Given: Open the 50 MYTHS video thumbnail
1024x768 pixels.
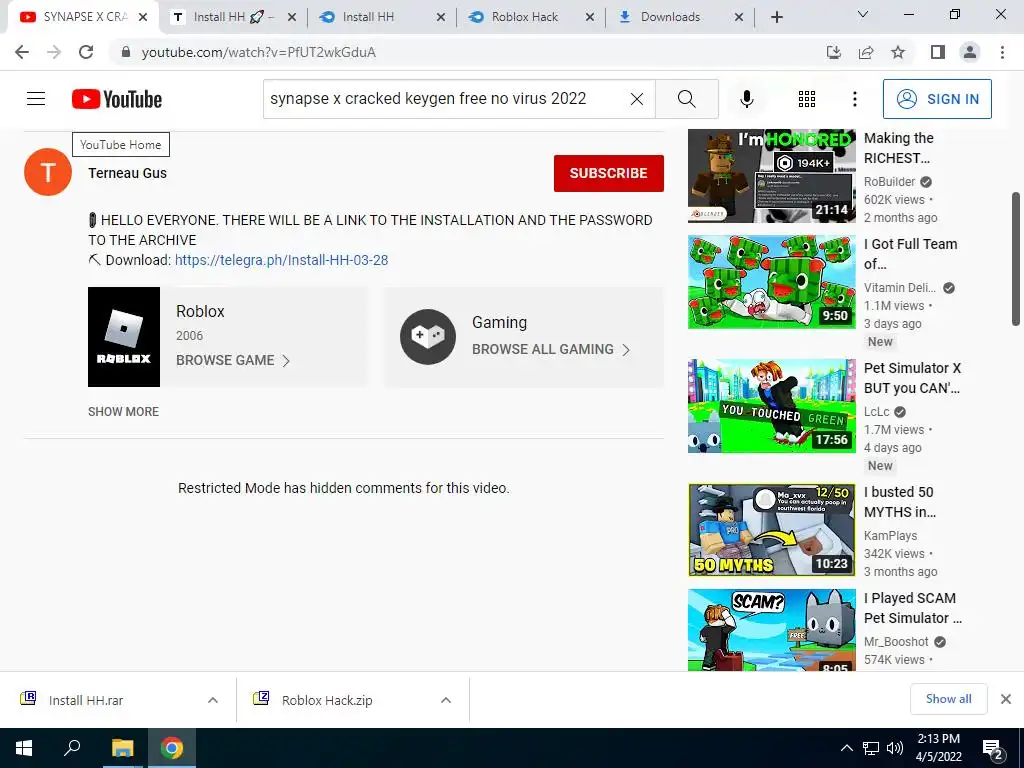Looking at the screenshot, I should pos(771,530).
